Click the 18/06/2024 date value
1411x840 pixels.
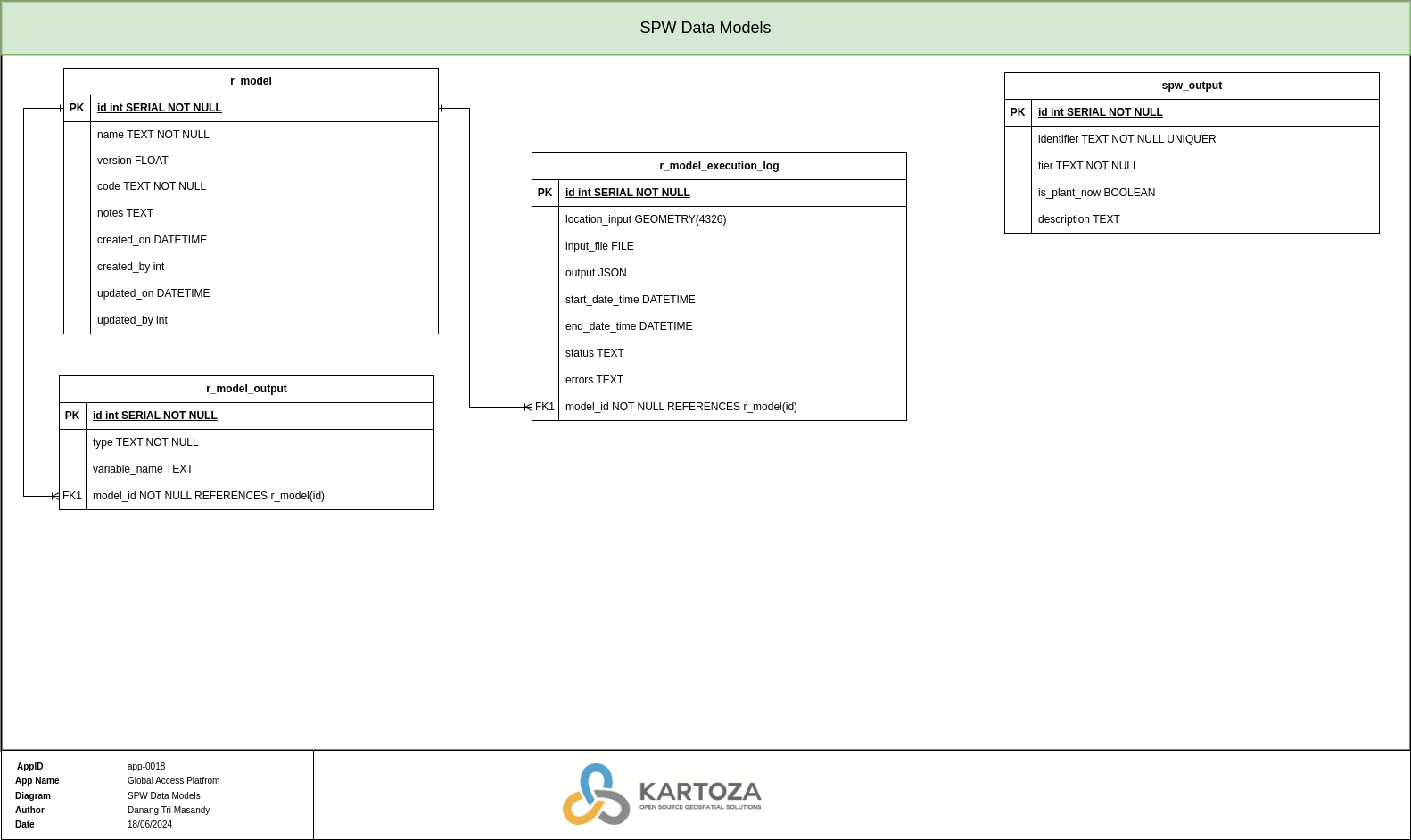[x=150, y=825]
